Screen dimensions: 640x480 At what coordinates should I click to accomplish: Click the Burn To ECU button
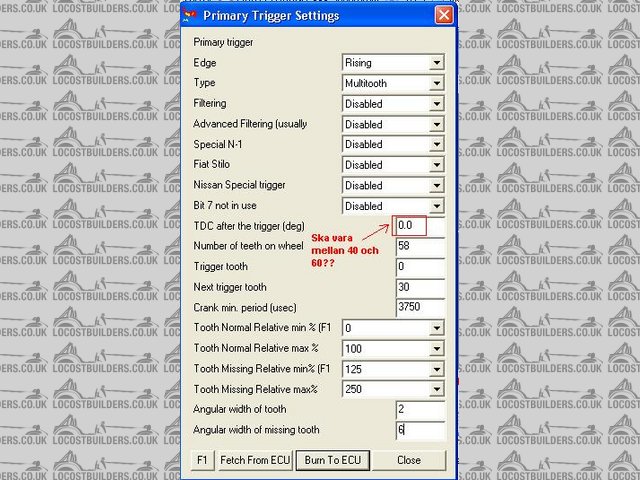coord(333,460)
